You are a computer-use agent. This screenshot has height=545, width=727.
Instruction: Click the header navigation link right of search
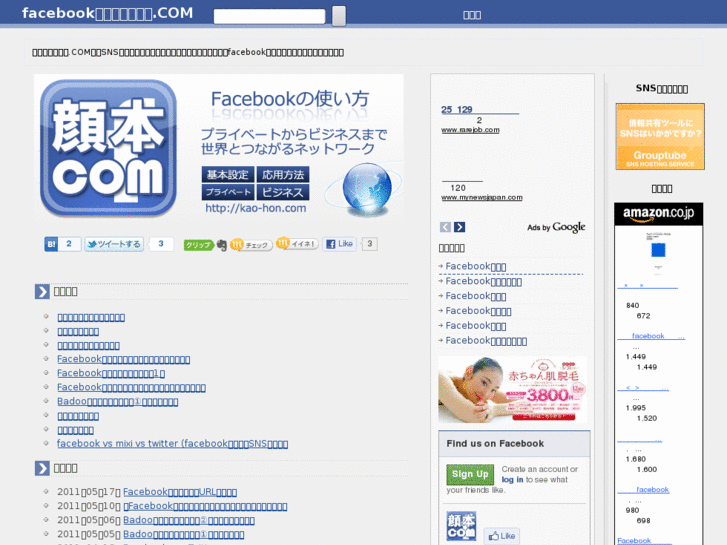[472, 15]
